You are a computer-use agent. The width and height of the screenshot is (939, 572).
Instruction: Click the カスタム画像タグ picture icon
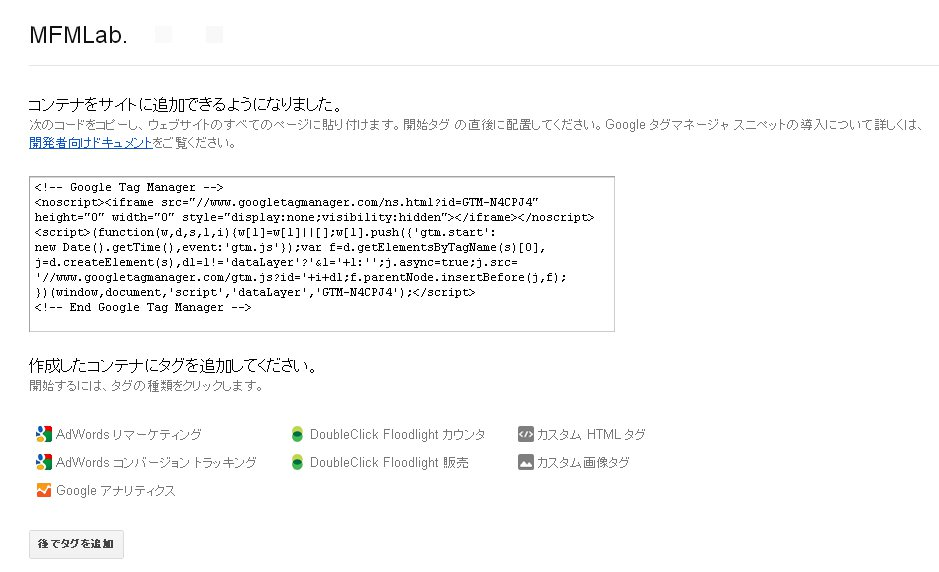click(x=525, y=462)
